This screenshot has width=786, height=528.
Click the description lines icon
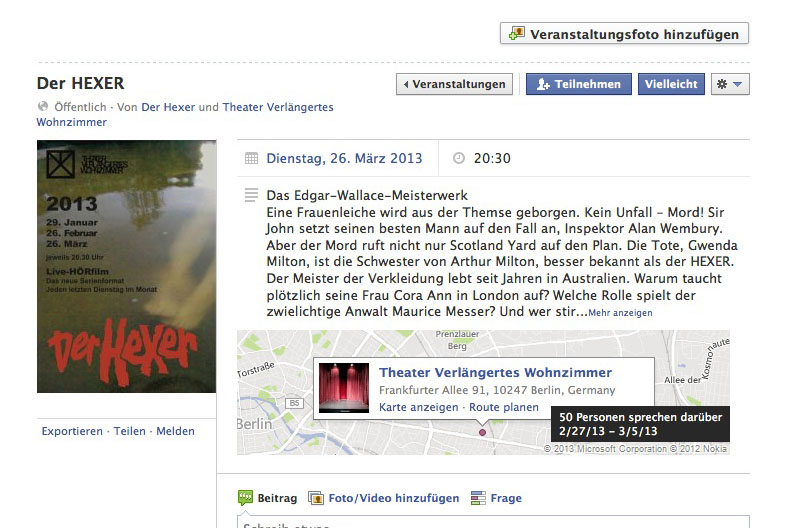point(251,195)
